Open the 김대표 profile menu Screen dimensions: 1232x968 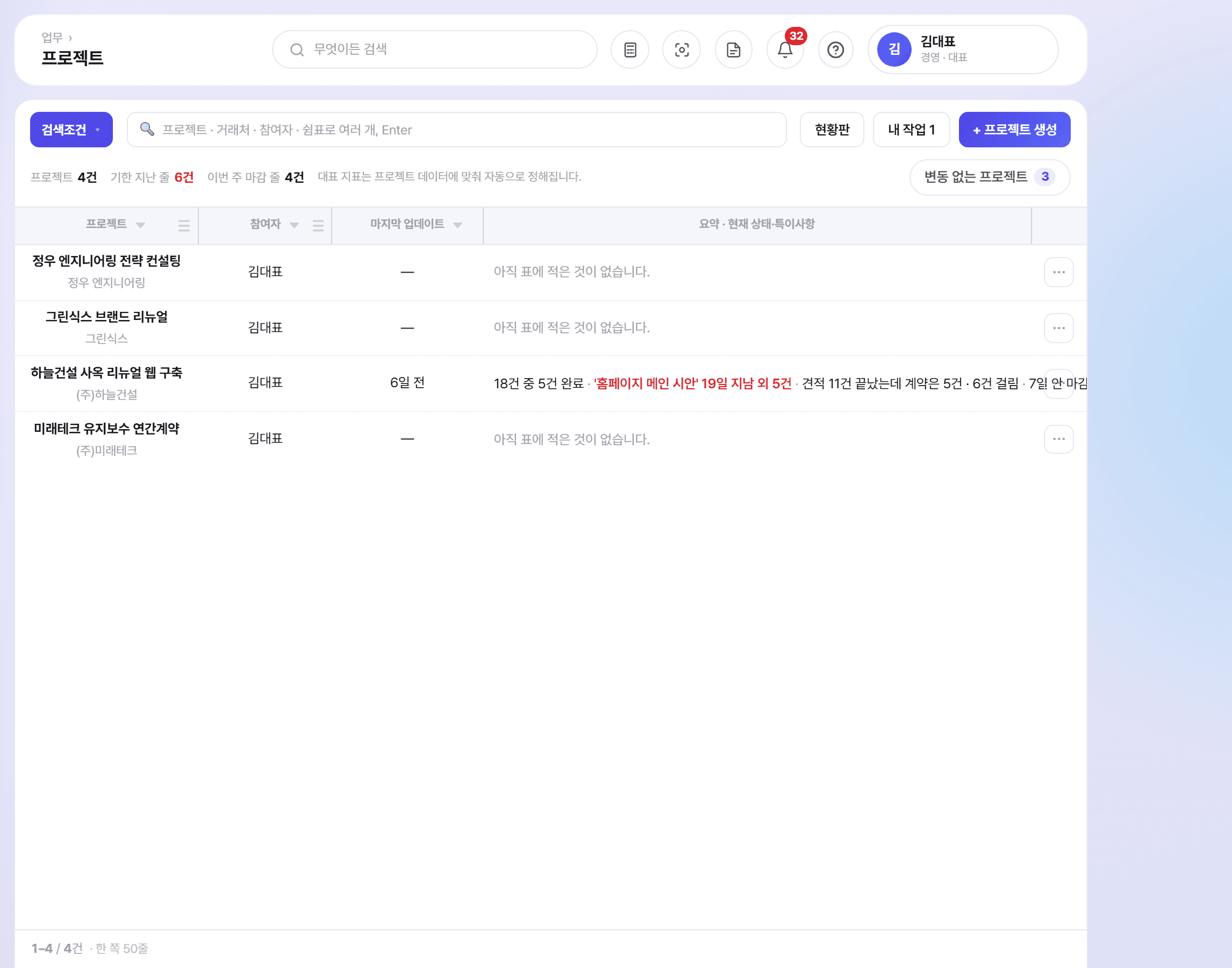963,49
